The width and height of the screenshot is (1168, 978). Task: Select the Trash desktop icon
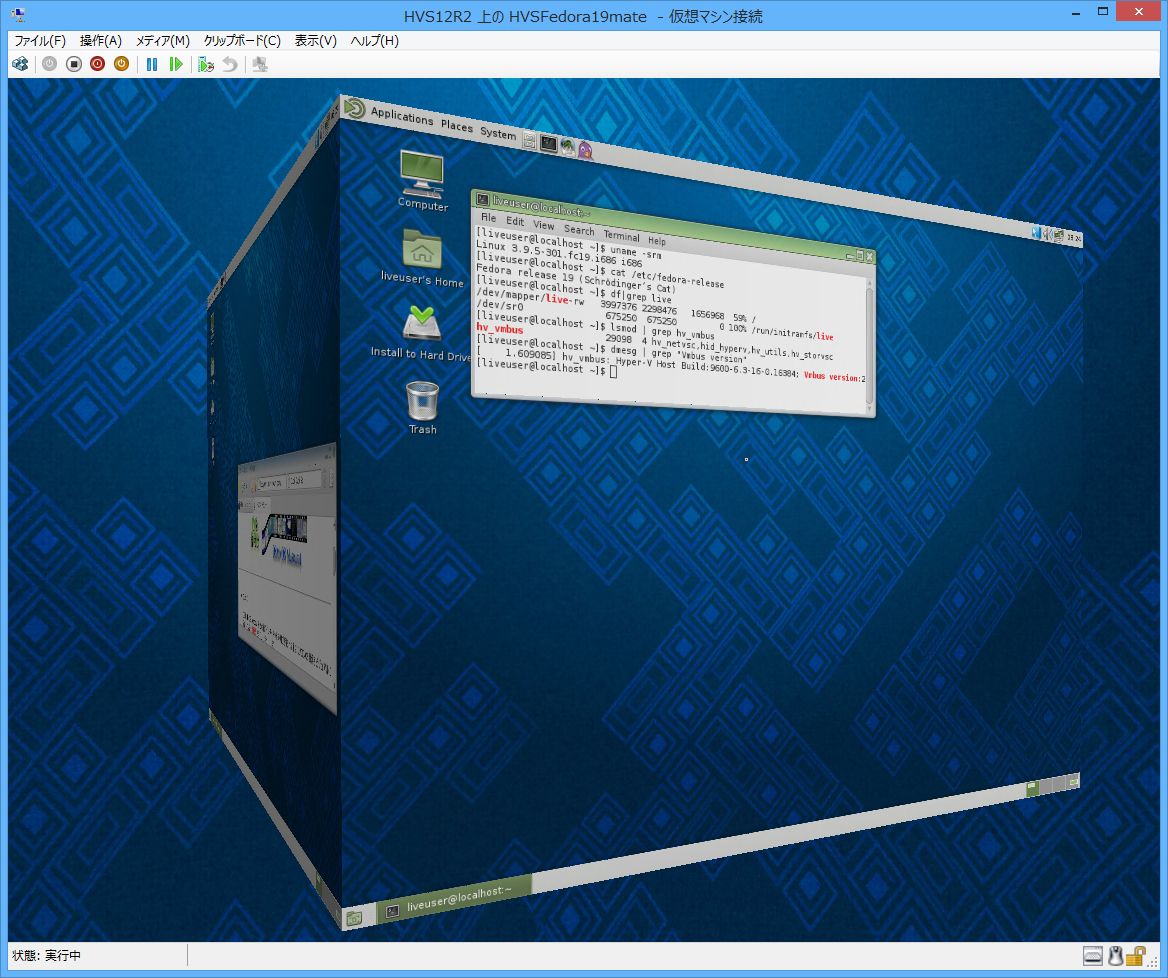click(x=422, y=407)
